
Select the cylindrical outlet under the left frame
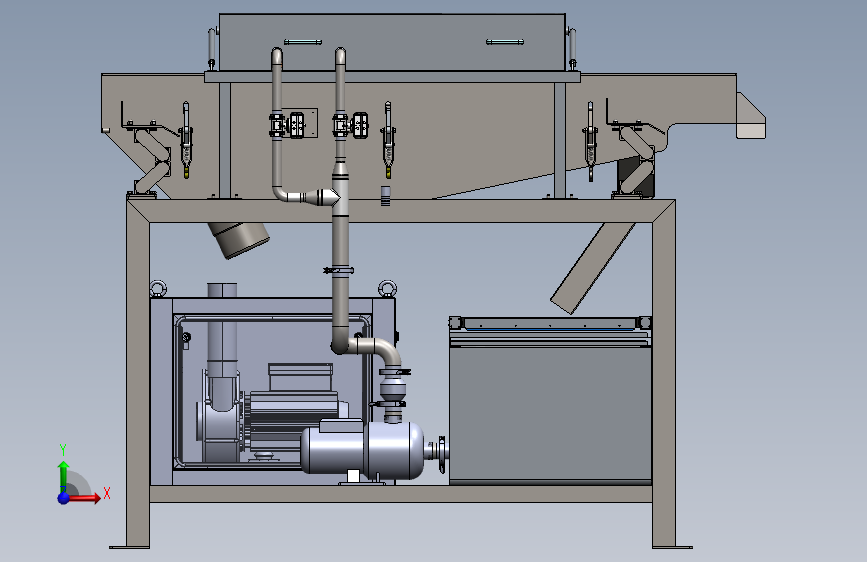click(239, 240)
